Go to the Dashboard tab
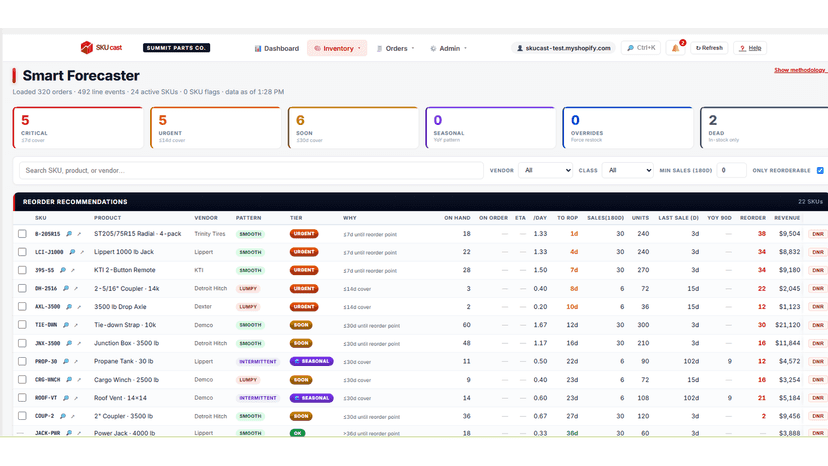The width and height of the screenshot is (828, 466). click(x=277, y=48)
